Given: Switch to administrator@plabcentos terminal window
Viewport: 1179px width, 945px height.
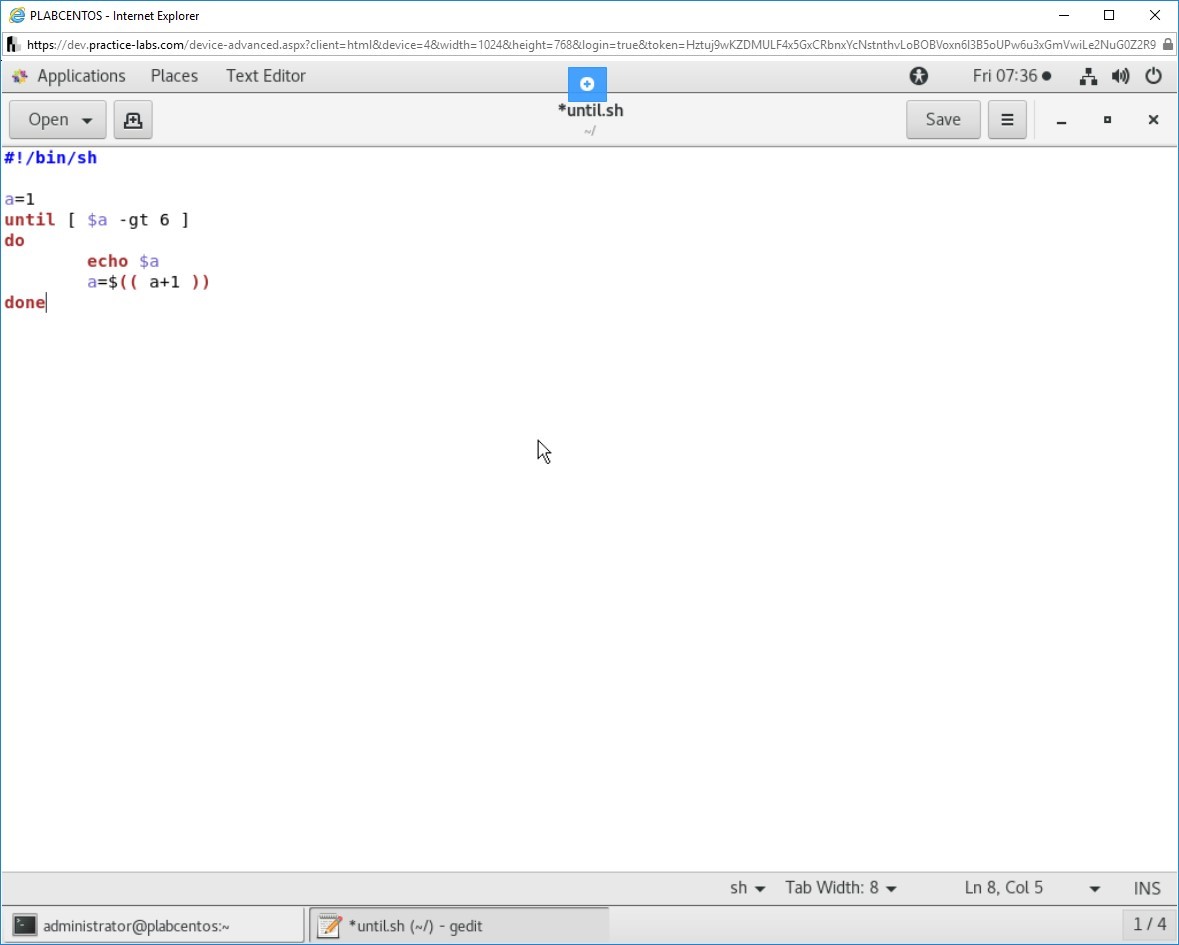Looking at the screenshot, I should pos(155,926).
